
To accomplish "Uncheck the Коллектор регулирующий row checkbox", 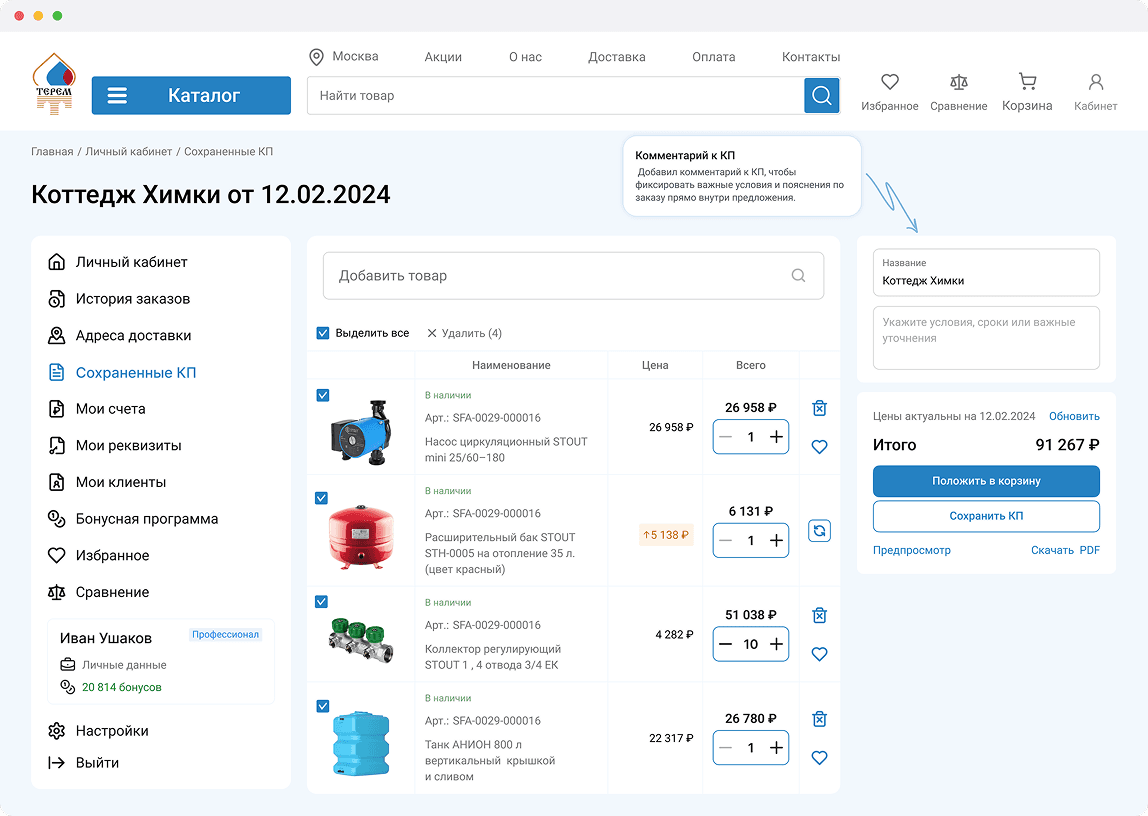I will [x=321, y=602].
